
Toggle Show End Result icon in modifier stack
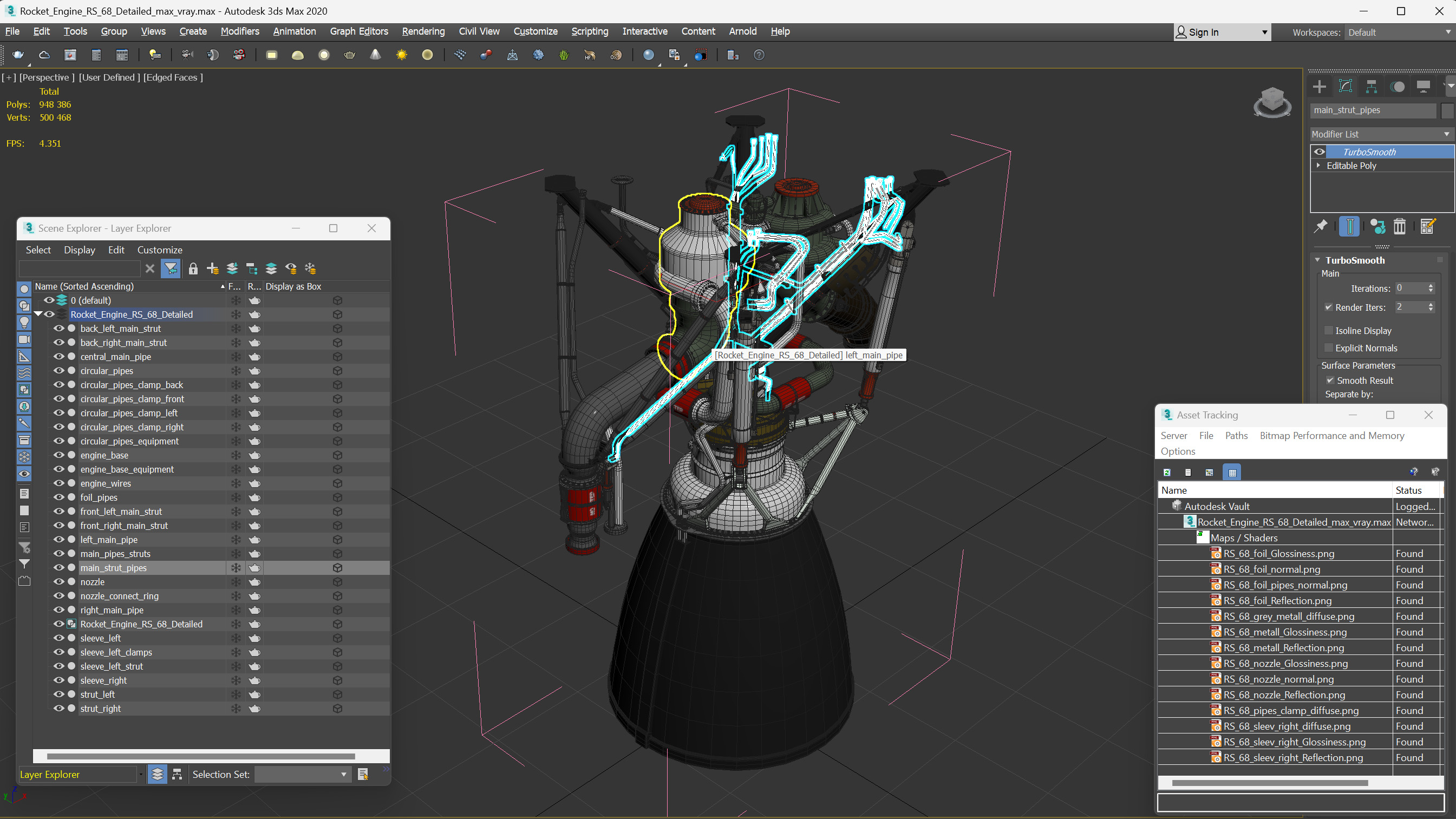[x=1349, y=227]
